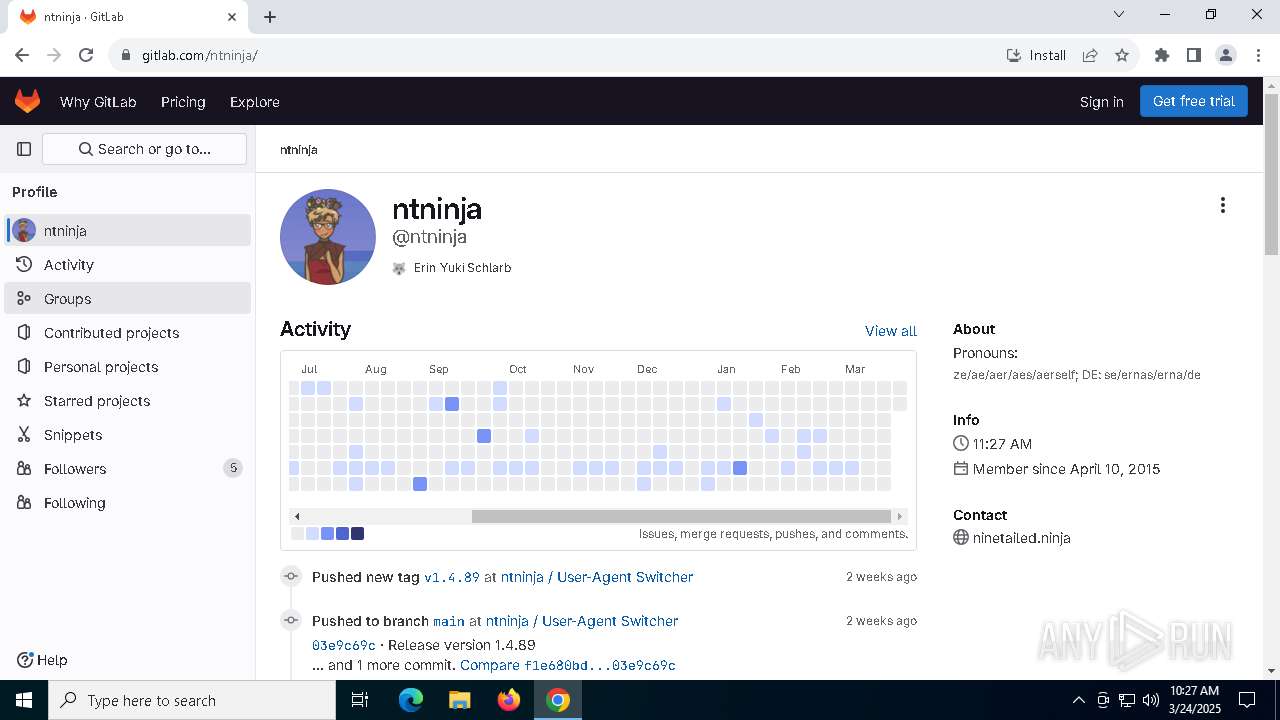This screenshot has width=1280, height=720.
Task: Open the Windows Start menu
Action: pos(23,700)
